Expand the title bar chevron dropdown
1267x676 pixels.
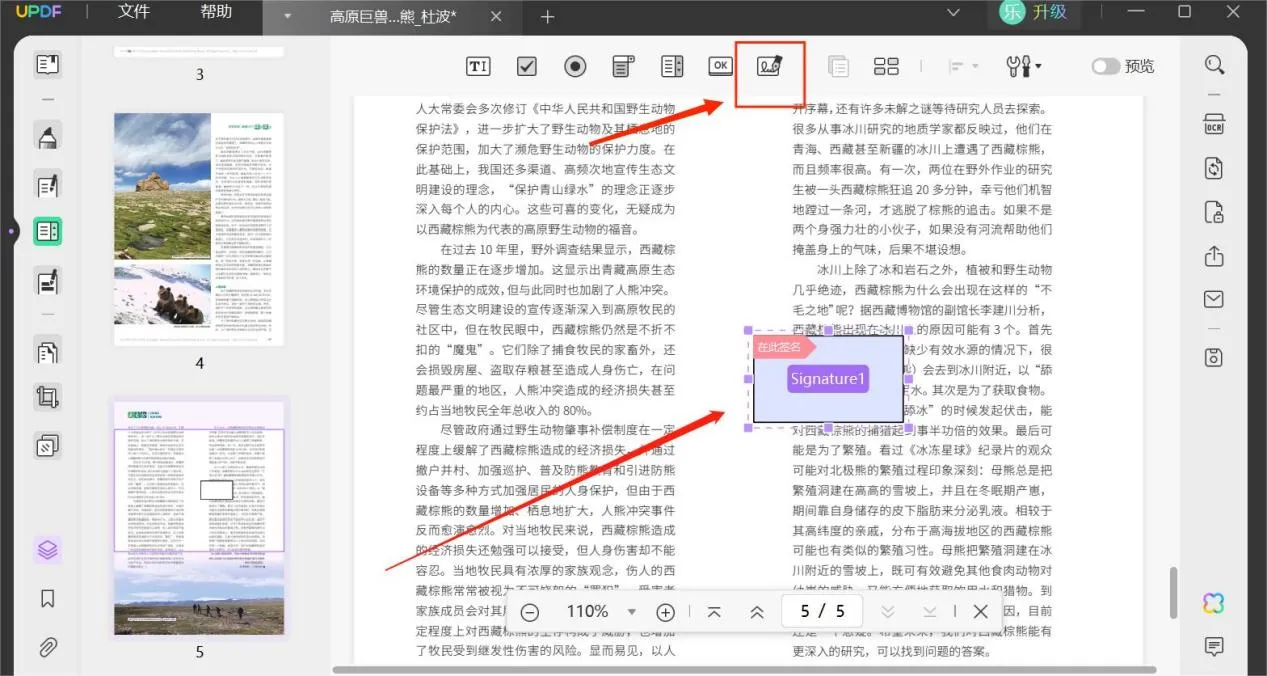pyautogui.click(x=952, y=12)
